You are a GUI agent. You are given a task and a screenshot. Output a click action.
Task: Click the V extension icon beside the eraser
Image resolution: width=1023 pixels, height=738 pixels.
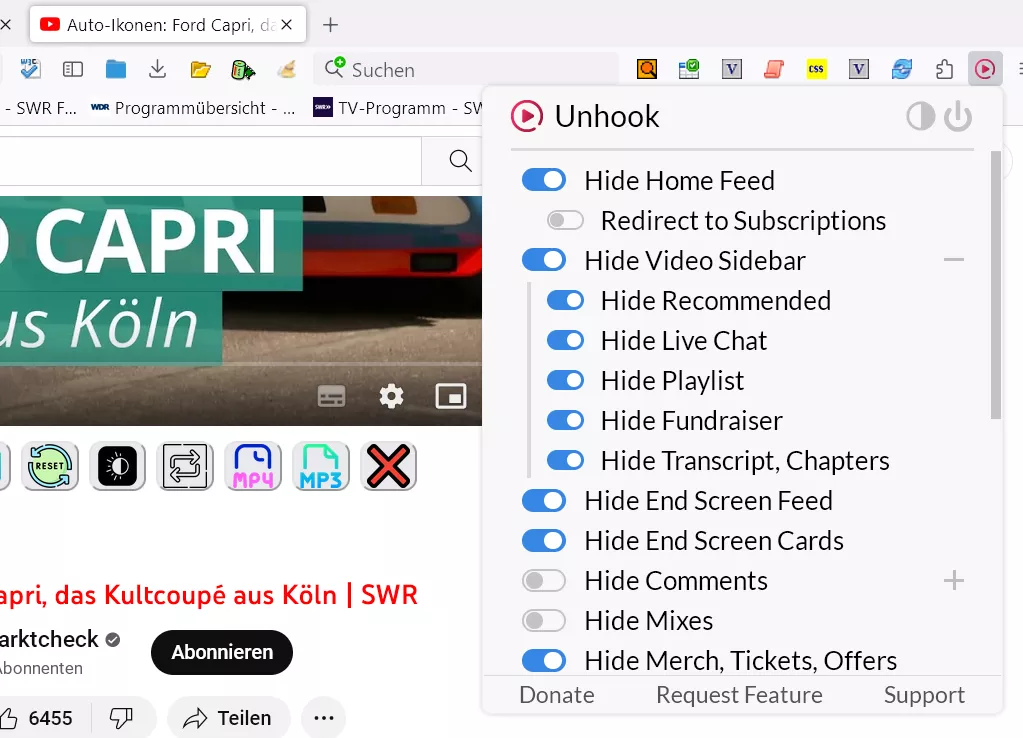coord(731,69)
